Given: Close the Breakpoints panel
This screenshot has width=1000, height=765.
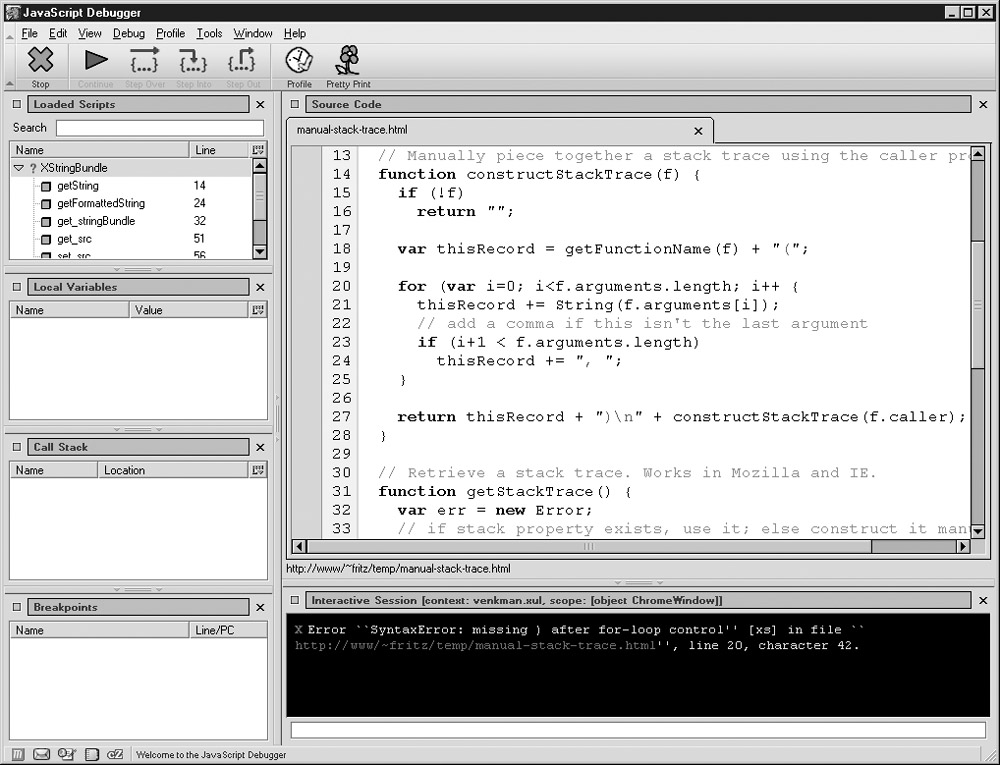Looking at the screenshot, I should [x=260, y=607].
